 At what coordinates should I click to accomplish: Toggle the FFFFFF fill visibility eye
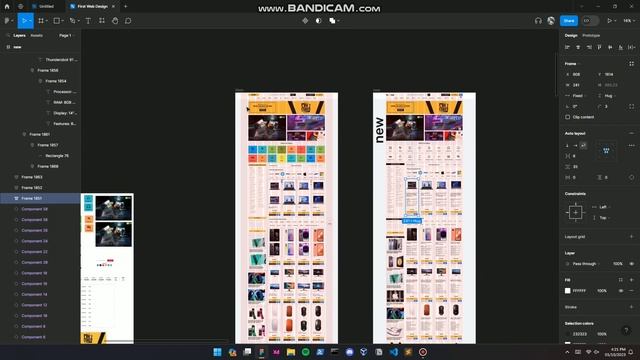point(621,291)
